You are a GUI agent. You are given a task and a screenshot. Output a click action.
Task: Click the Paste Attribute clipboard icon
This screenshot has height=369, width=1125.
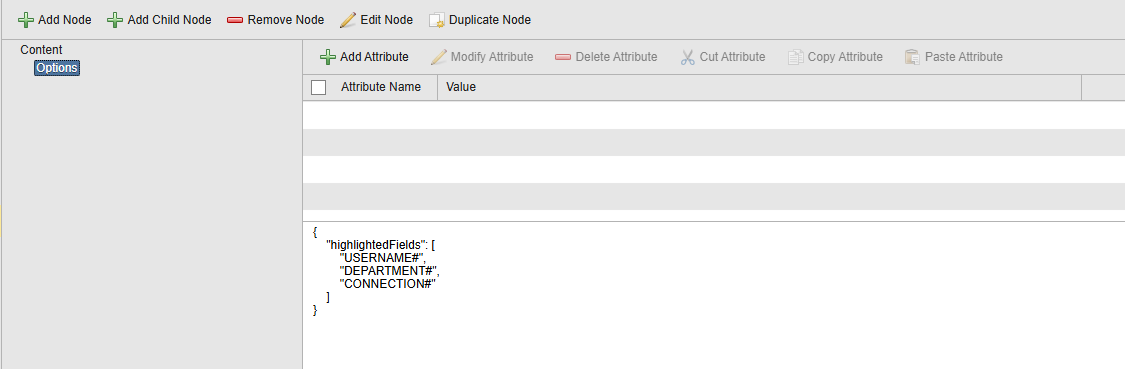point(912,57)
